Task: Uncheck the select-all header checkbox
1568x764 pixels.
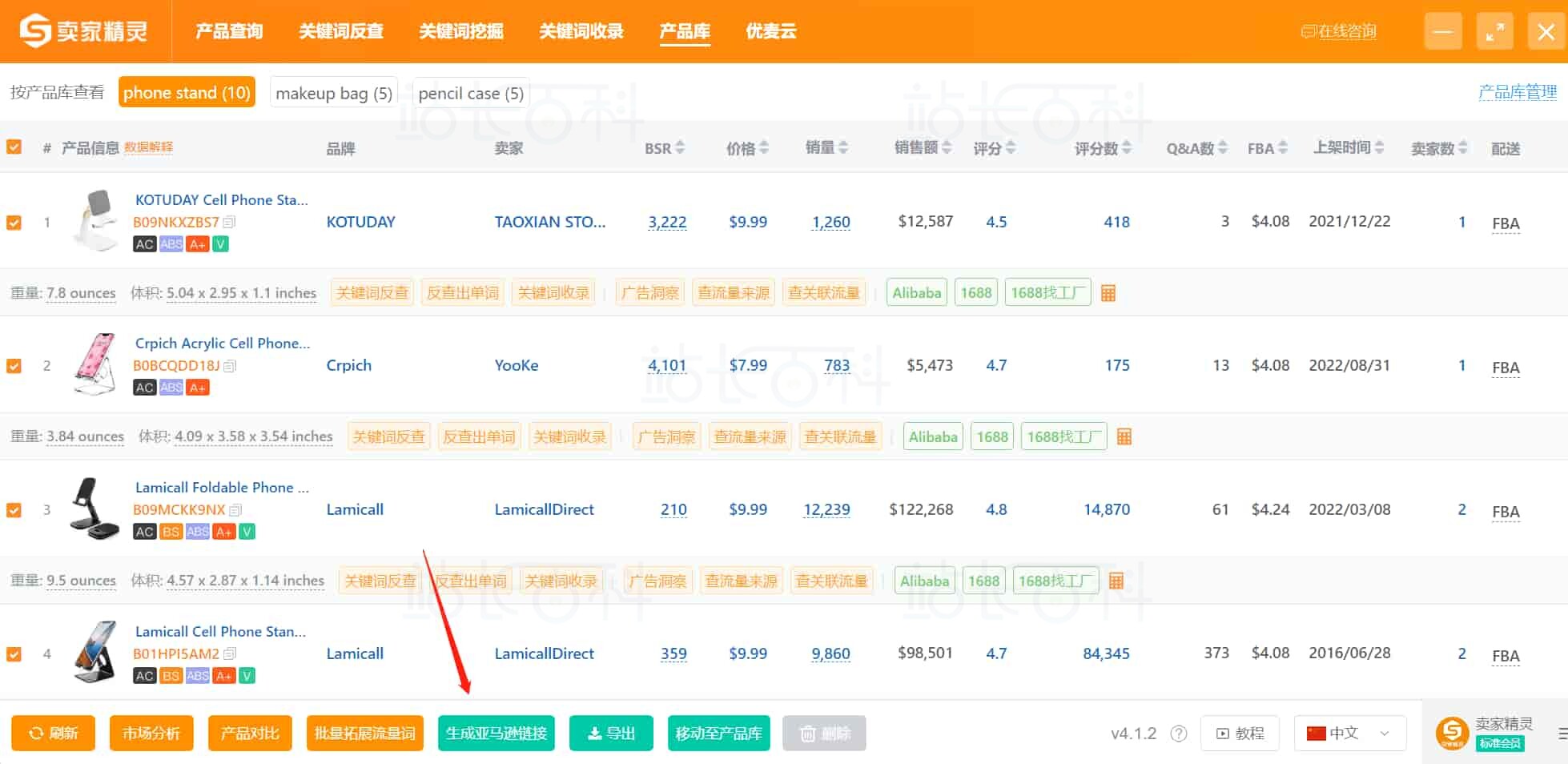Action: (x=14, y=147)
